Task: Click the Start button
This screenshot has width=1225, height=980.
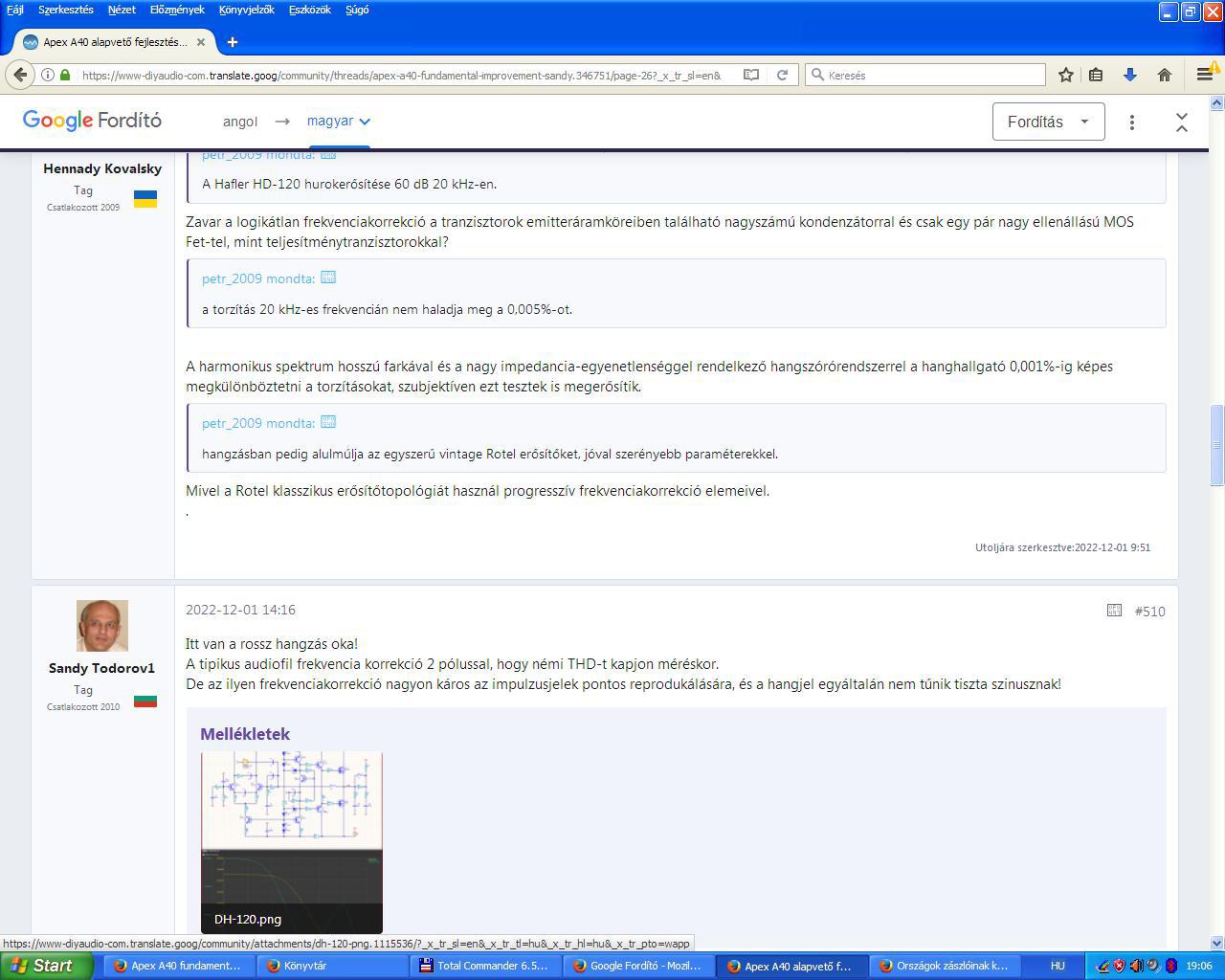Action: click(x=47, y=966)
